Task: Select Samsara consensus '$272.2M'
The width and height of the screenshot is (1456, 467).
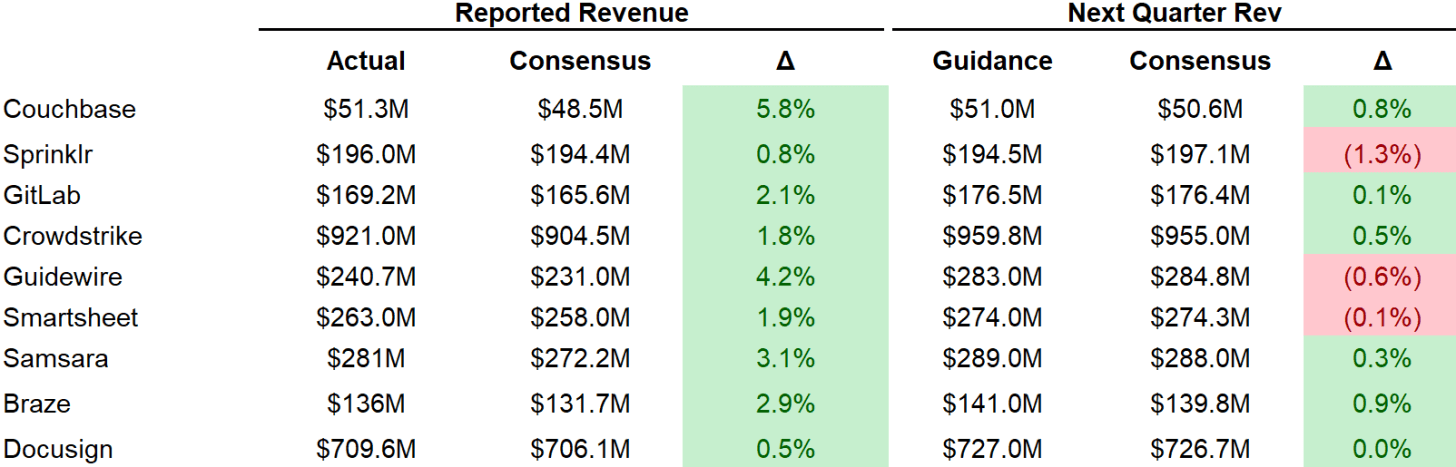Action: click(580, 358)
